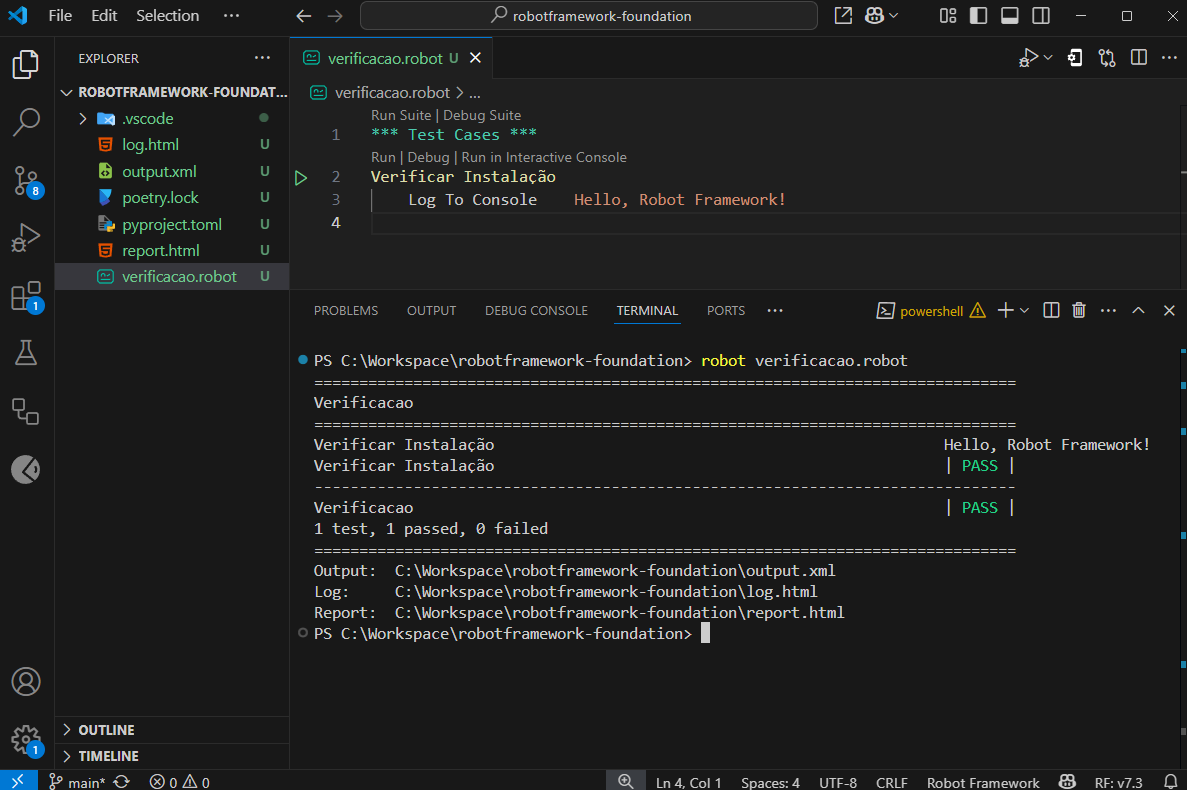Screen dimensions: 1187x790
Task: Open the Run and Debug view
Action: [x=26, y=239]
